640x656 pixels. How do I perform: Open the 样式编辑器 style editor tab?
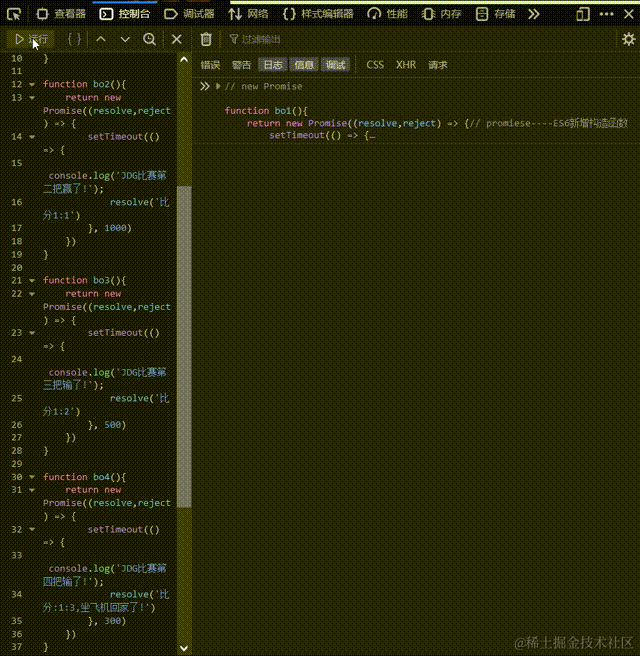click(318, 14)
